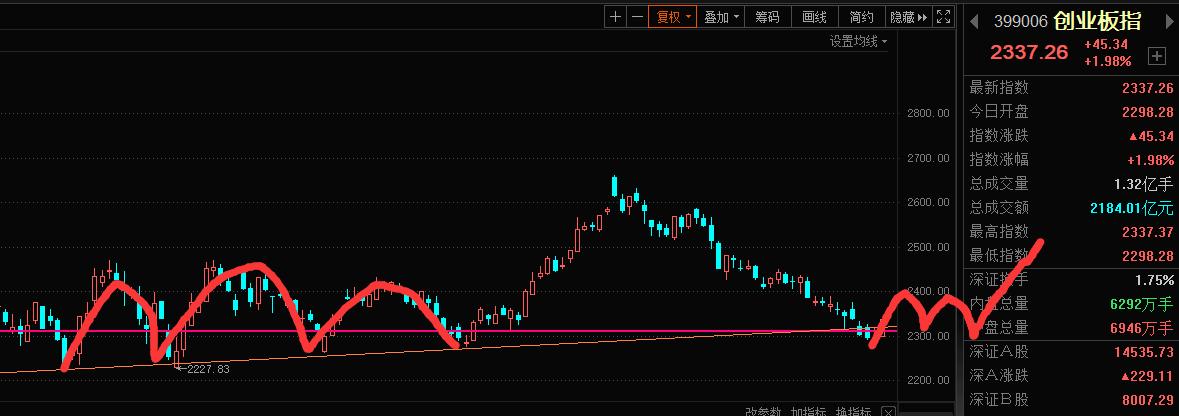Image resolution: width=1179 pixels, height=416 pixels.
Task: Click the 2600.00 price axis label
Action: point(929,202)
